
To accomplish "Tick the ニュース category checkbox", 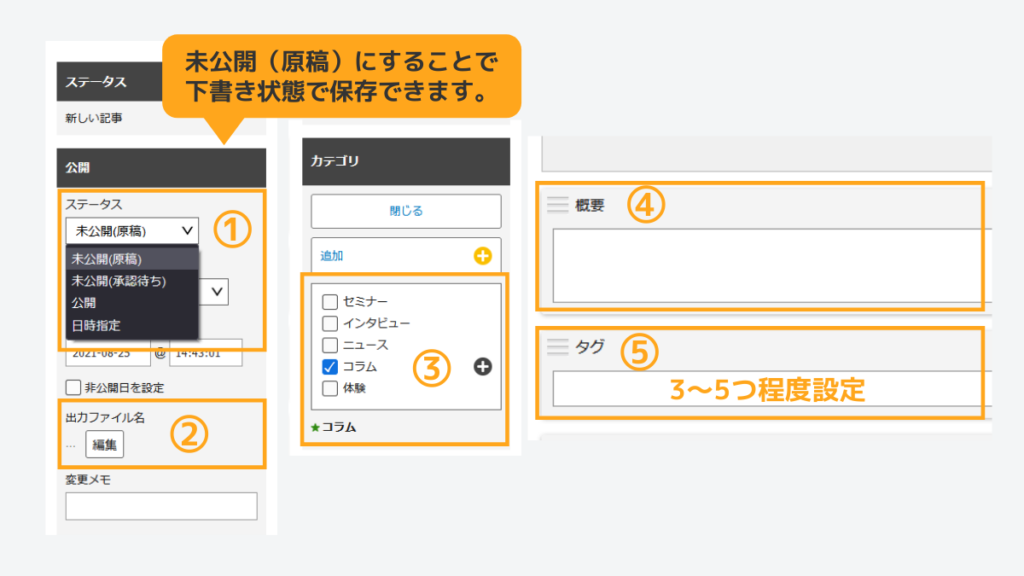I will click(329, 345).
